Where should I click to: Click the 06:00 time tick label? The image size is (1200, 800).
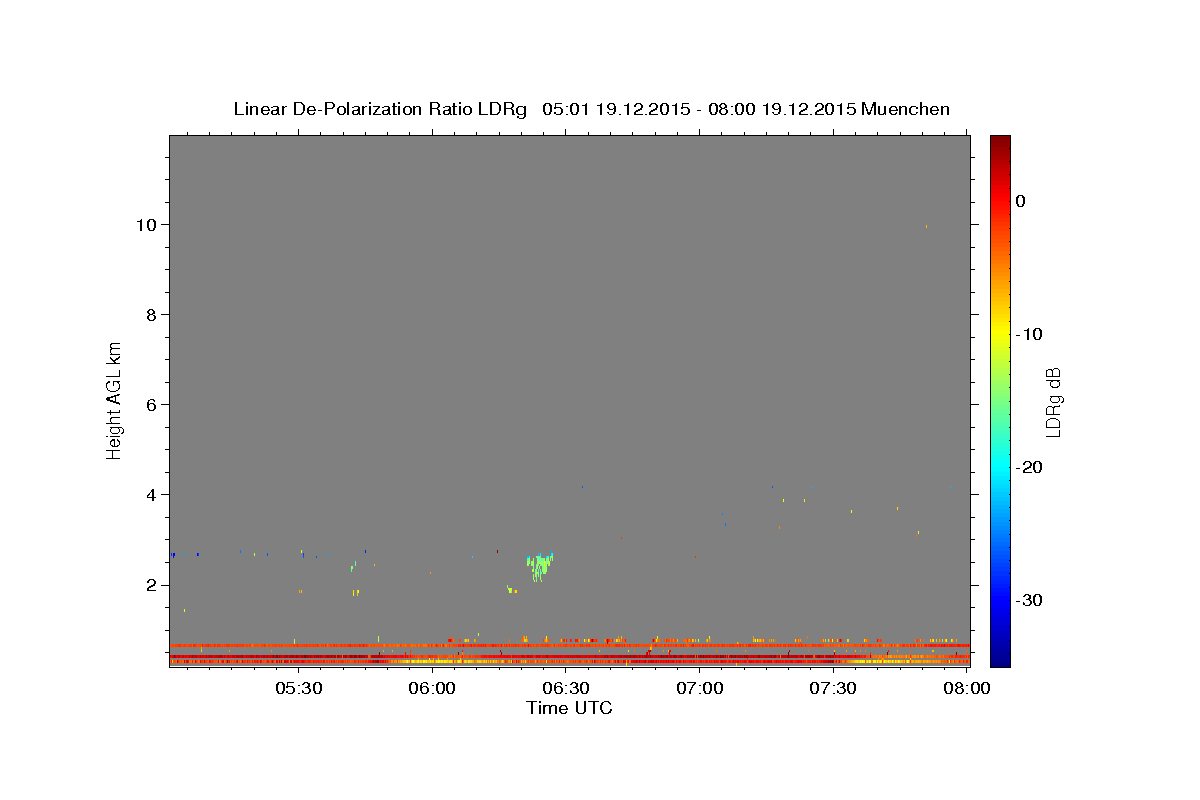(x=432, y=688)
